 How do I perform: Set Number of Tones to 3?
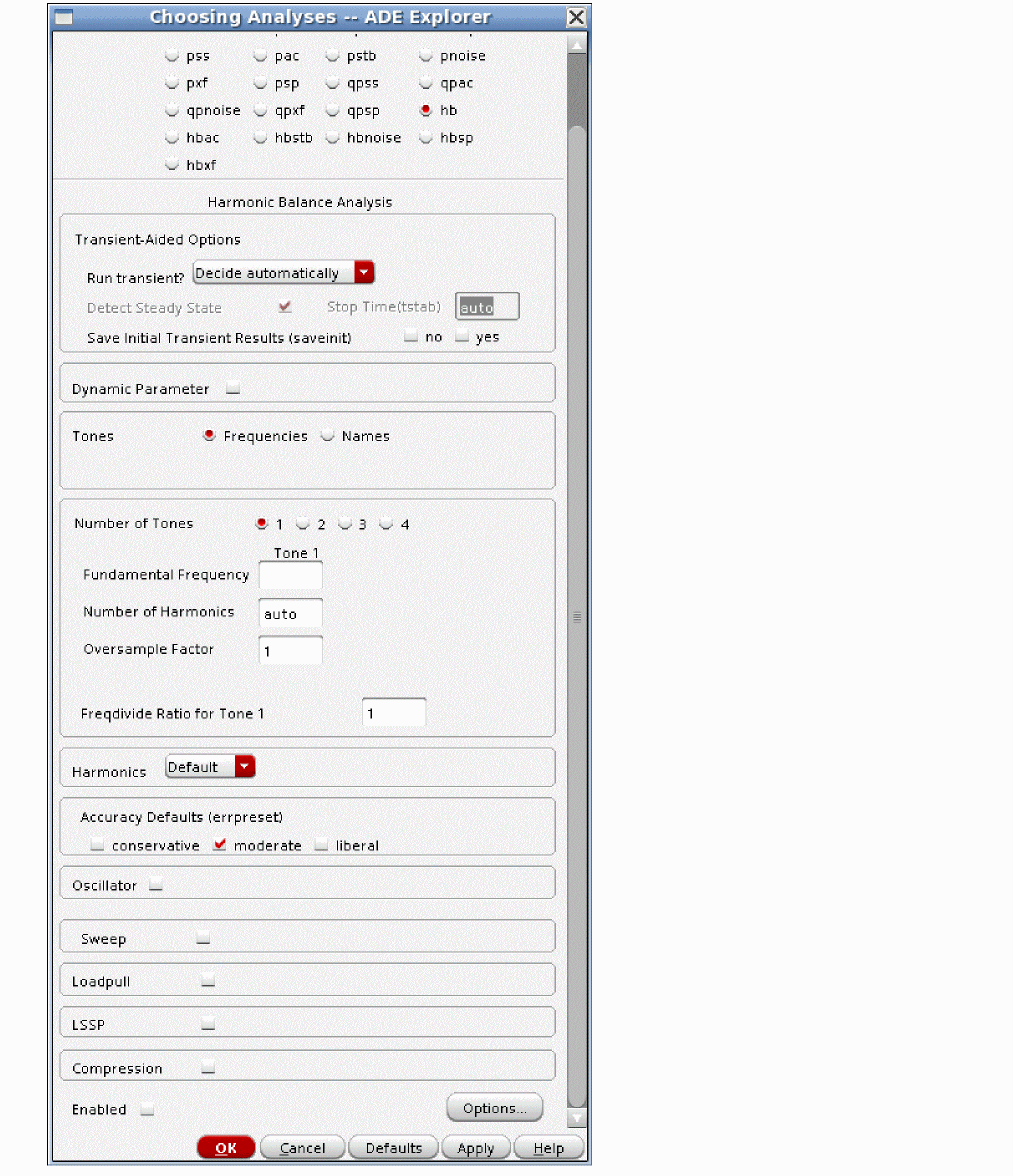345,524
